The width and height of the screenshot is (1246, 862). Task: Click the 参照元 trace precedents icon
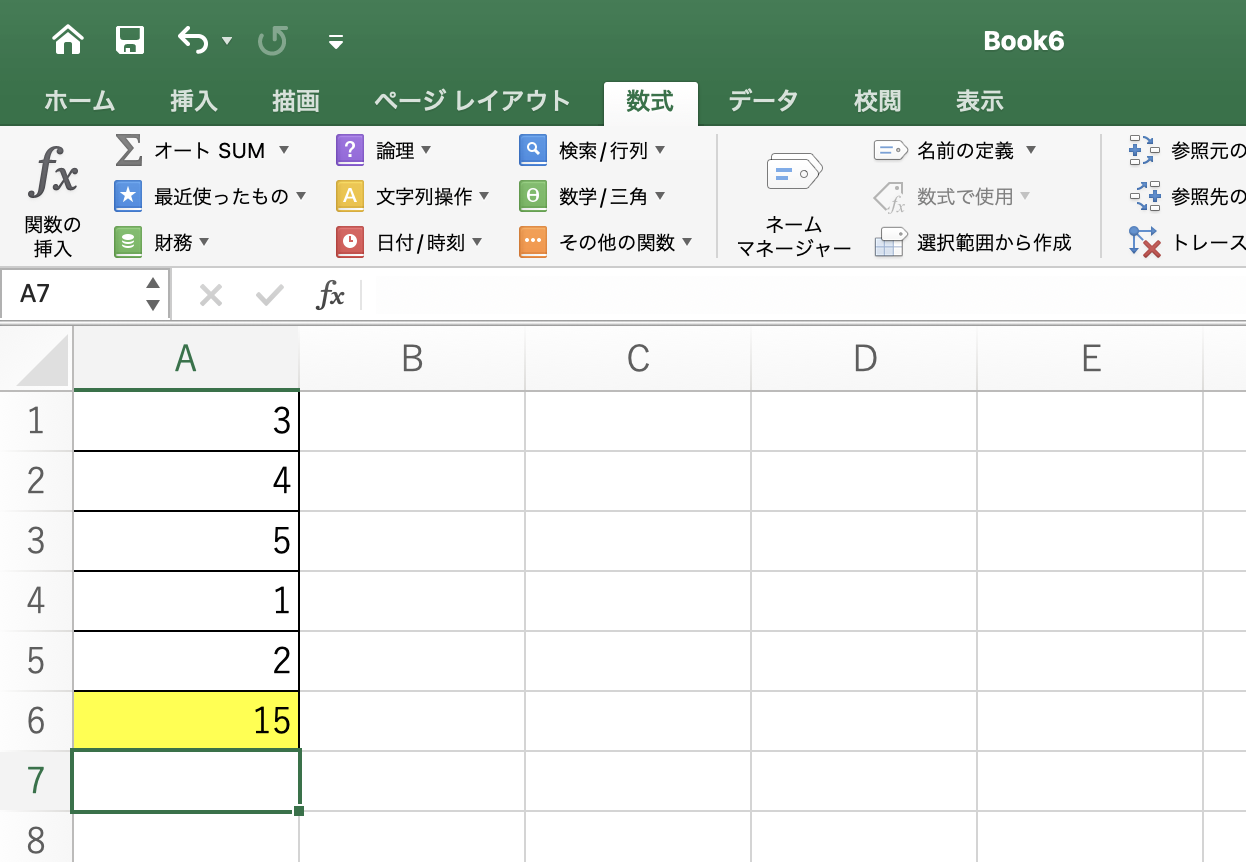1145,150
